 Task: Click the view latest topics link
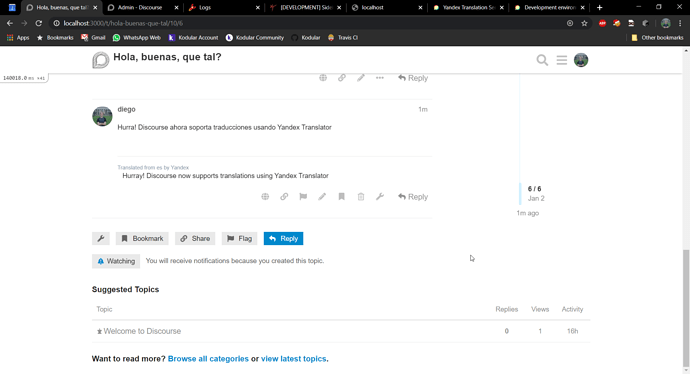[294, 359]
